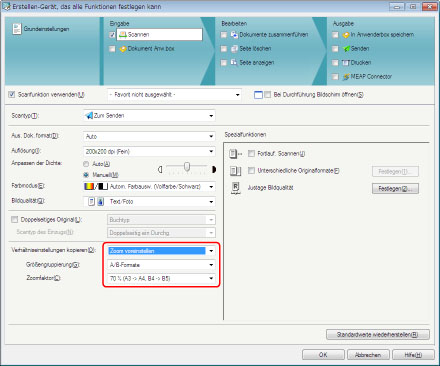
Task: Click the Drucken printer icon
Action: pos(346,63)
